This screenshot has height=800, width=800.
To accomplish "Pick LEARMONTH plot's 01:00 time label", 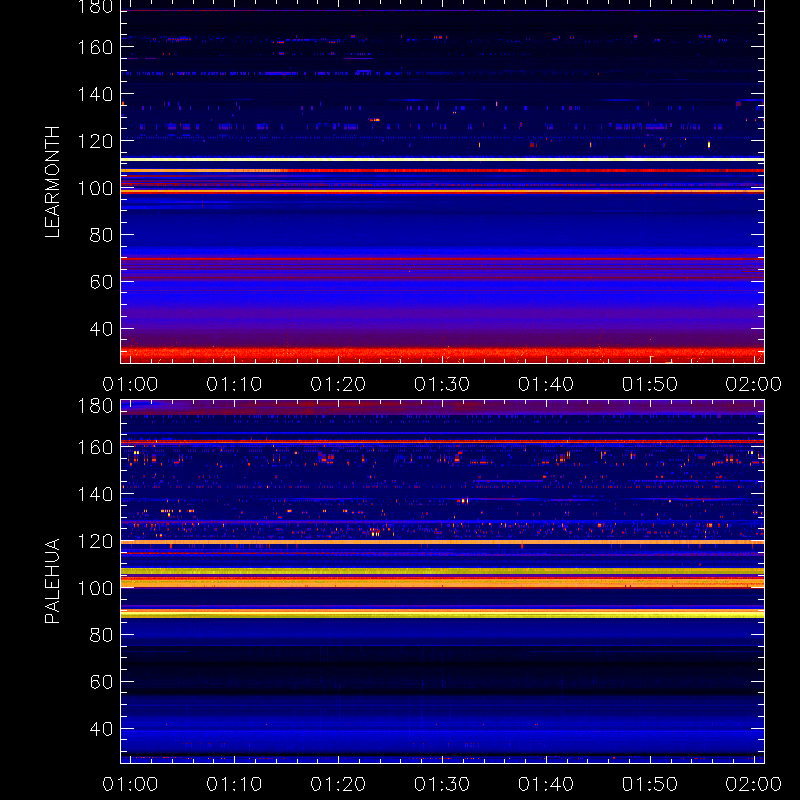I will click(x=130, y=384).
